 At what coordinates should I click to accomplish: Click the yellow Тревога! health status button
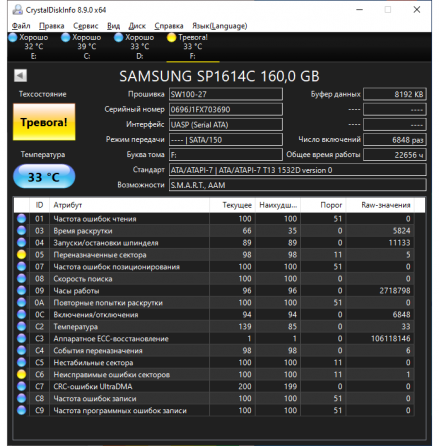pos(44,122)
